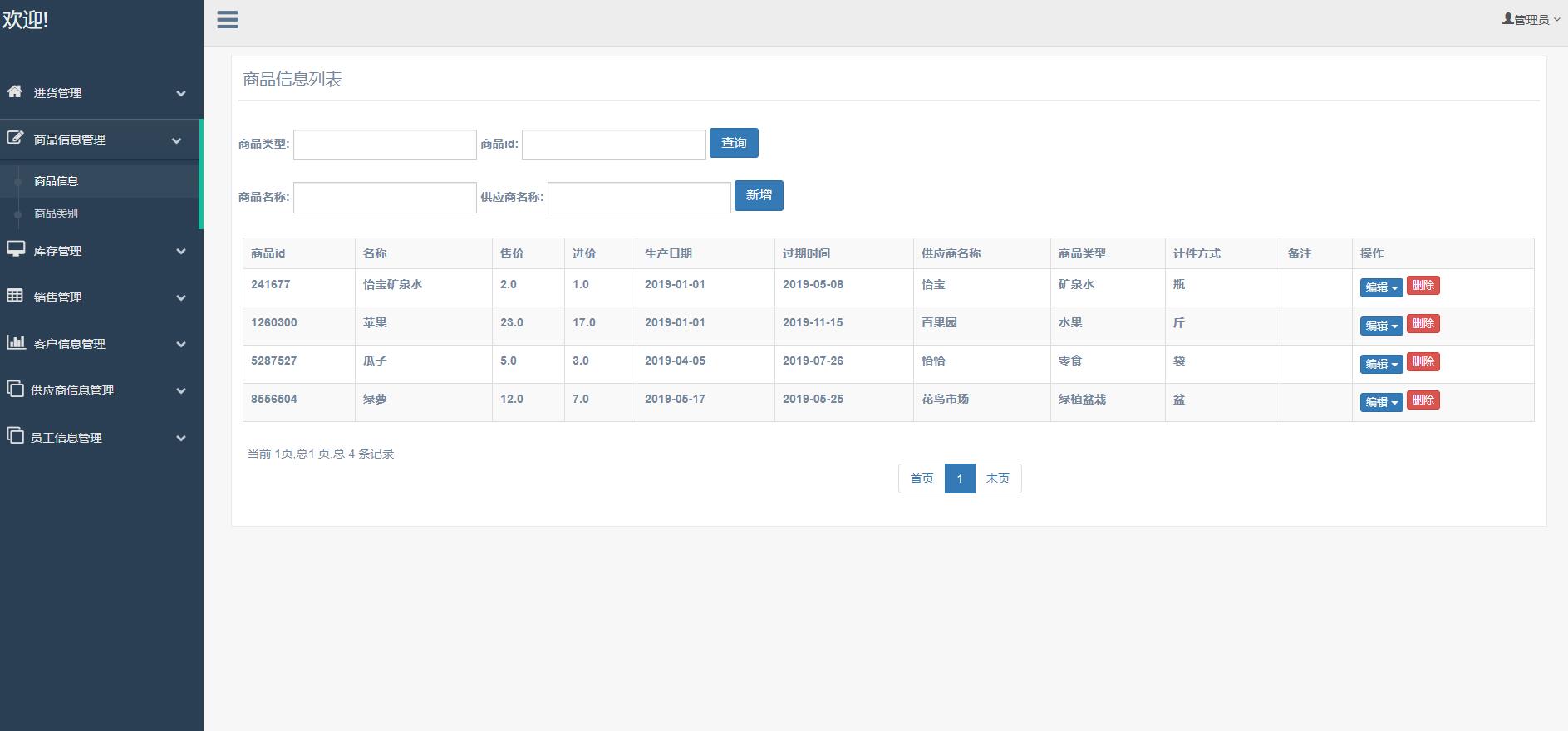This screenshot has width=1568, height=731.
Task: Open 编辑 dropdown for 绿萝 row
Action: point(1381,402)
